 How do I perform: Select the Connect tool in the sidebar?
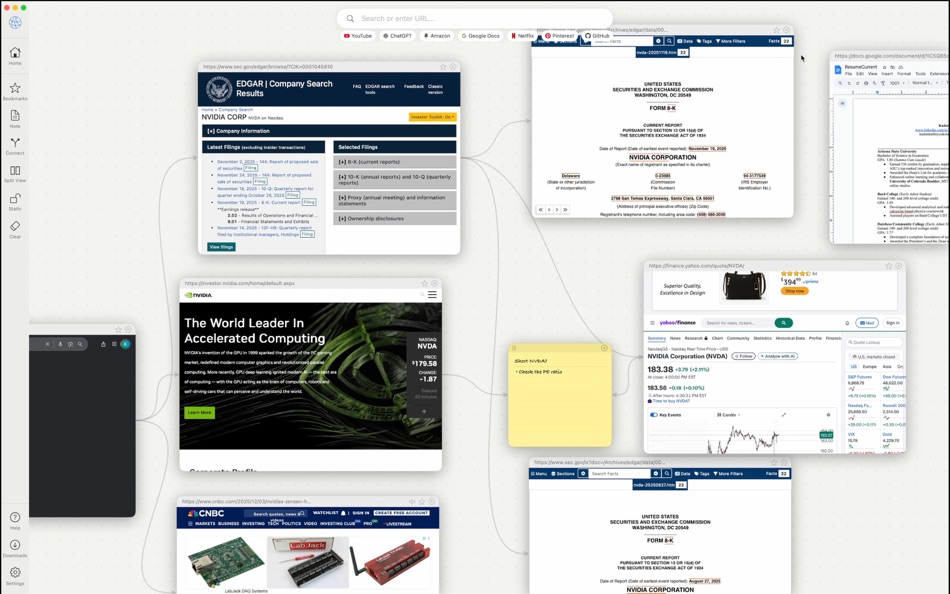point(15,145)
